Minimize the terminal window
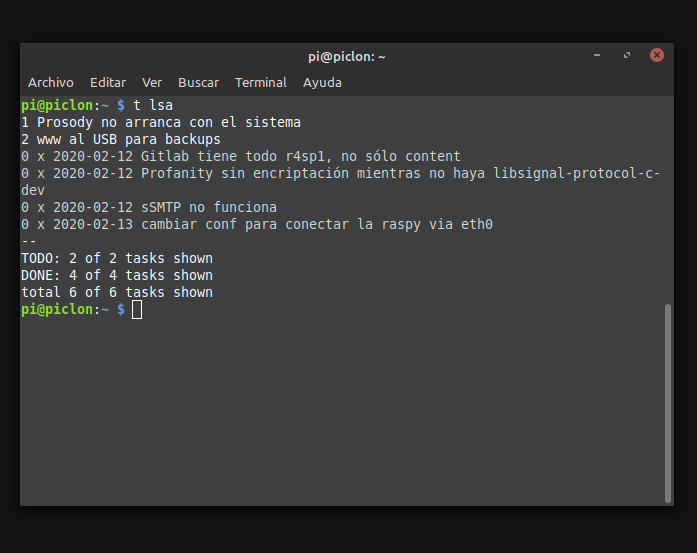The image size is (697, 553). 597,56
